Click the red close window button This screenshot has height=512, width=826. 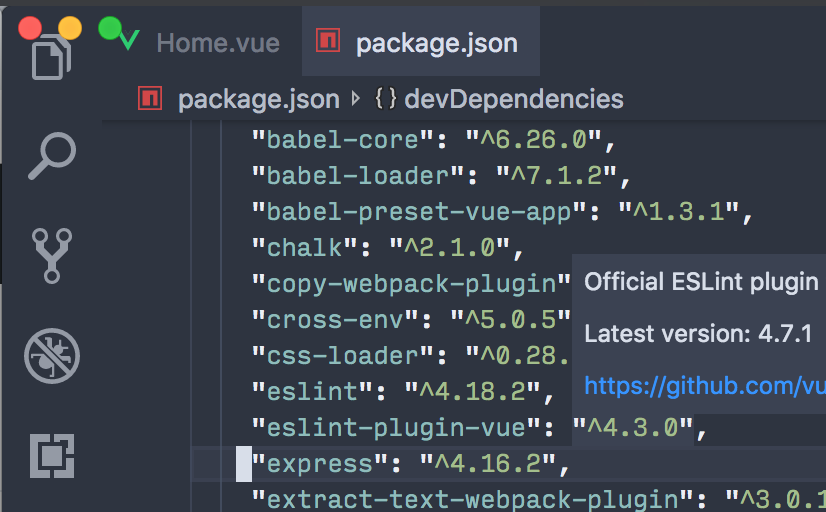click(x=30, y=28)
